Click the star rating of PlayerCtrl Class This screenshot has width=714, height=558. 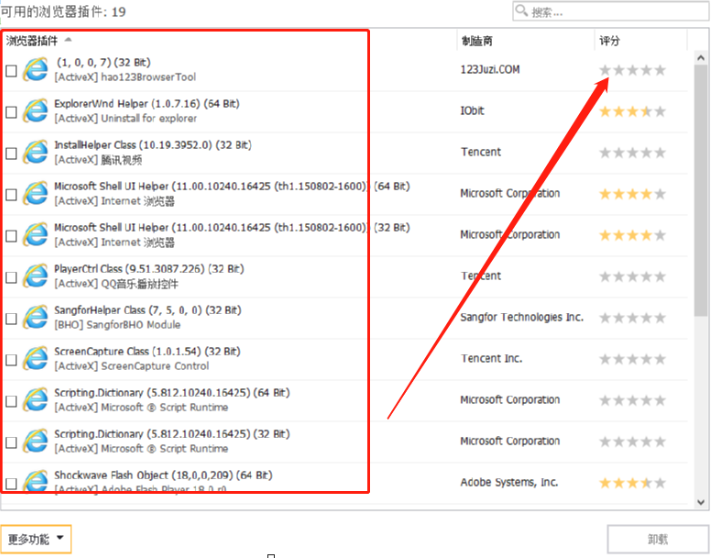click(x=632, y=276)
